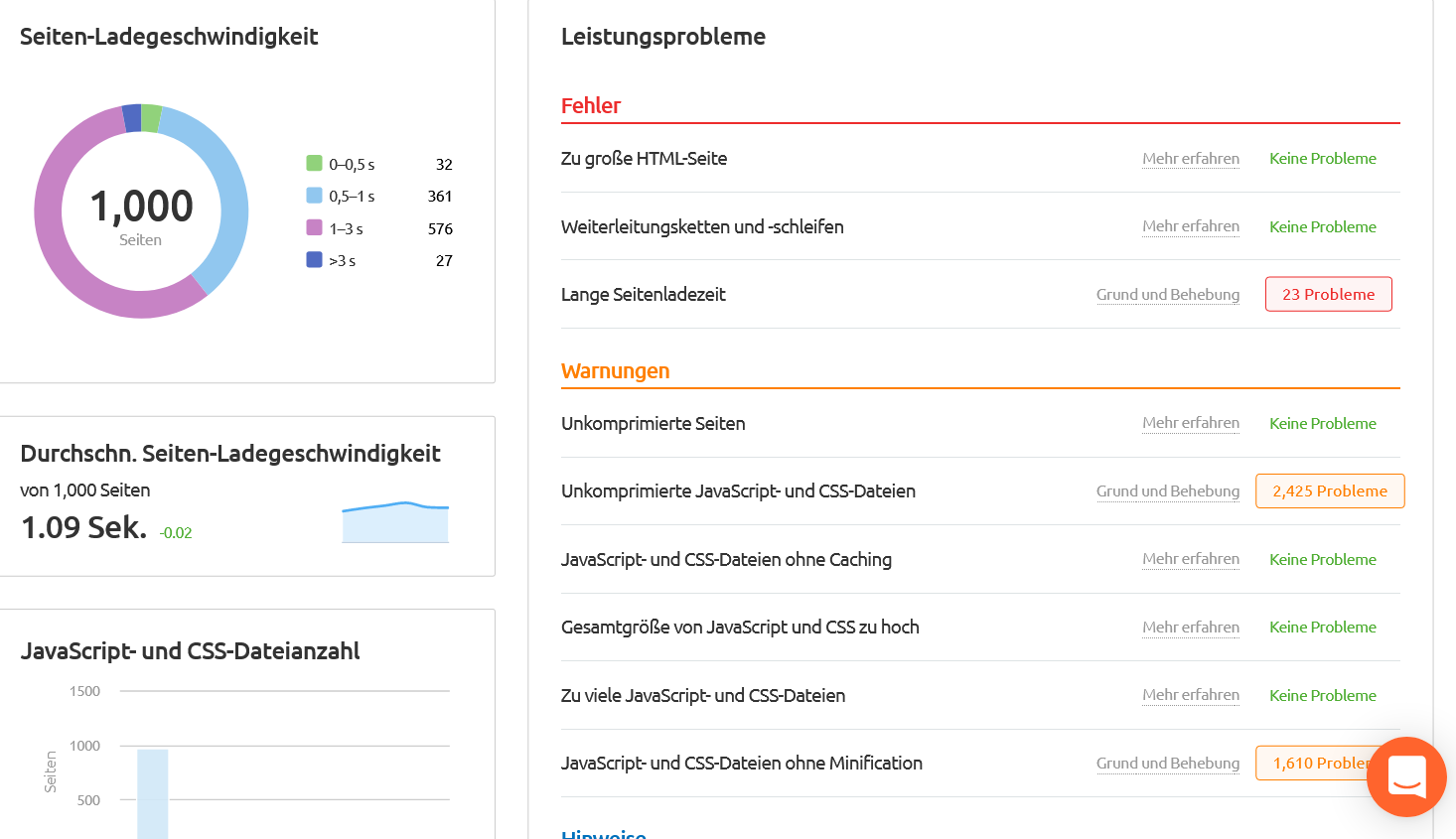This screenshot has width=1456, height=839.
Task: Click Keine Probleme for Weiterleitungsketten row
Action: point(1323,226)
